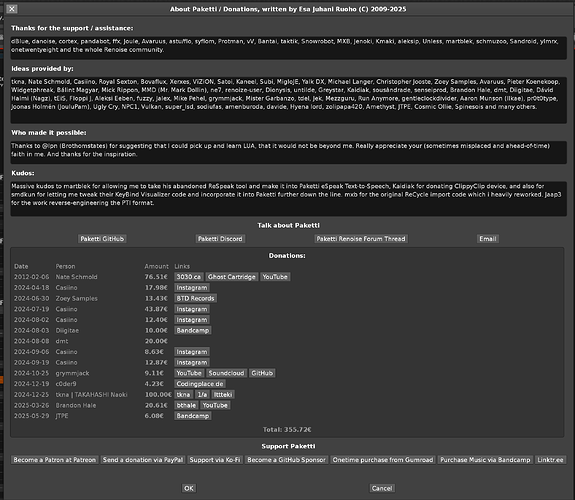Click the Amount column header

click(156, 266)
